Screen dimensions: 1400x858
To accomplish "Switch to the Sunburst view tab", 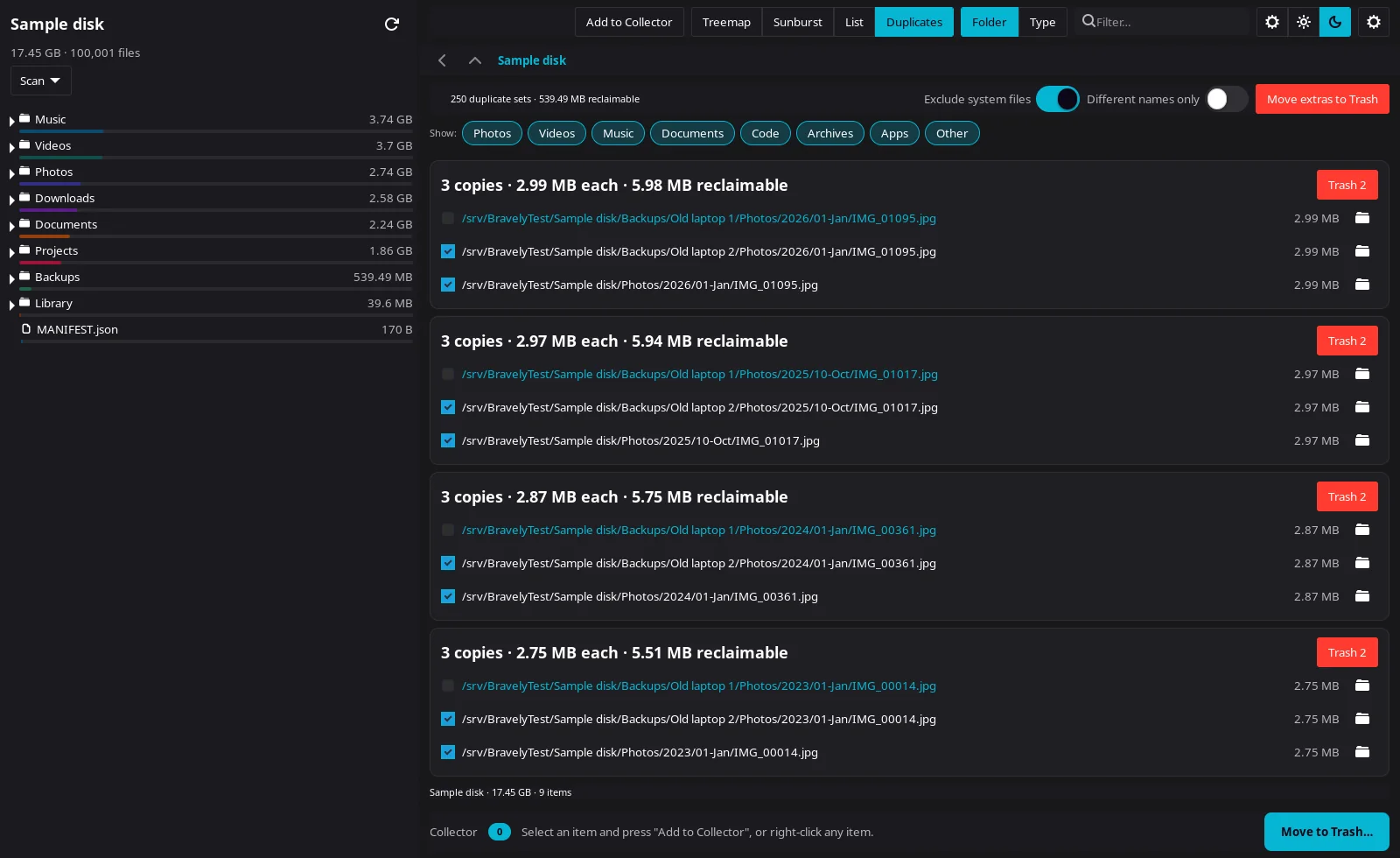I will (797, 22).
